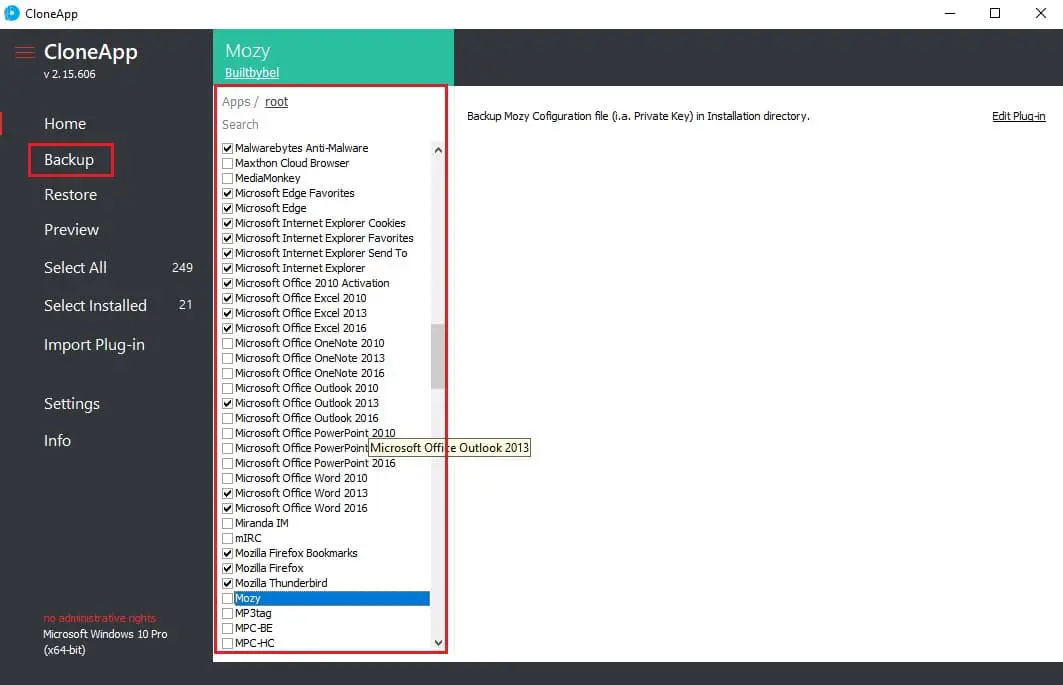This screenshot has width=1063, height=685.
Task: Select the Microsoft Edge row text
Action: point(270,208)
